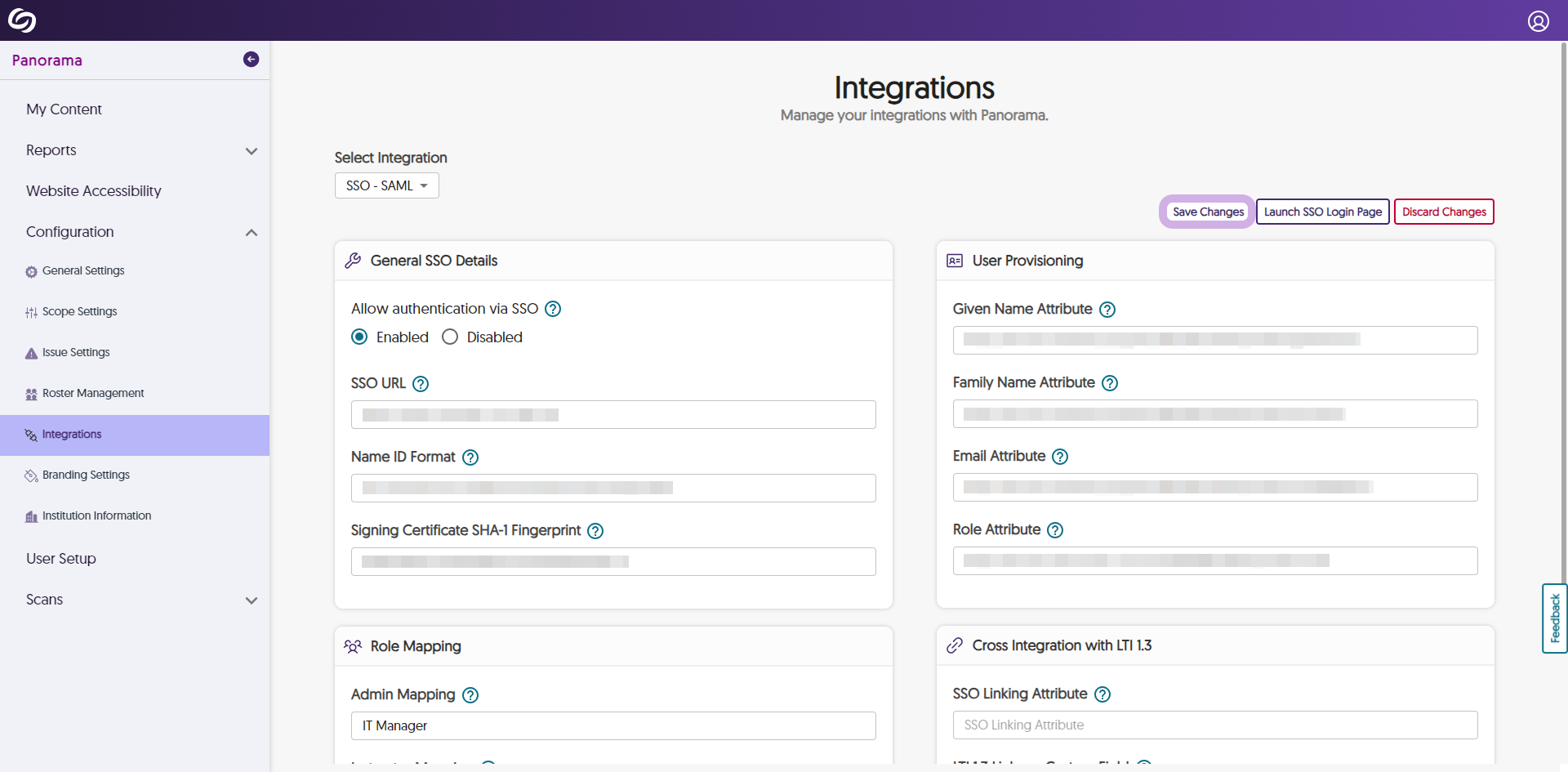Select the Disabled radio button

click(450, 337)
